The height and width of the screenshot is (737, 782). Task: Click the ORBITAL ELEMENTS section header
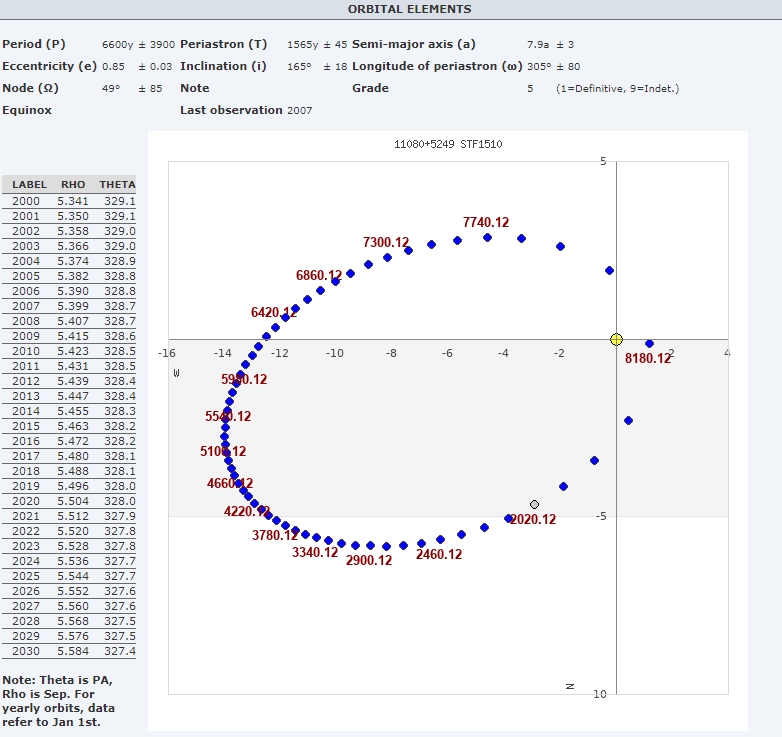click(x=409, y=9)
